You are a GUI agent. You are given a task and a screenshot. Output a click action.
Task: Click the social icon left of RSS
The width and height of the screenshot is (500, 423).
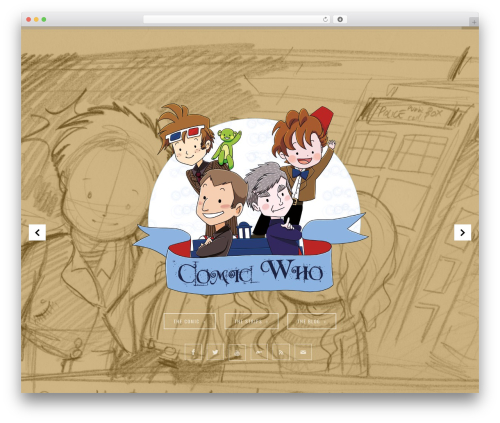click(x=259, y=352)
